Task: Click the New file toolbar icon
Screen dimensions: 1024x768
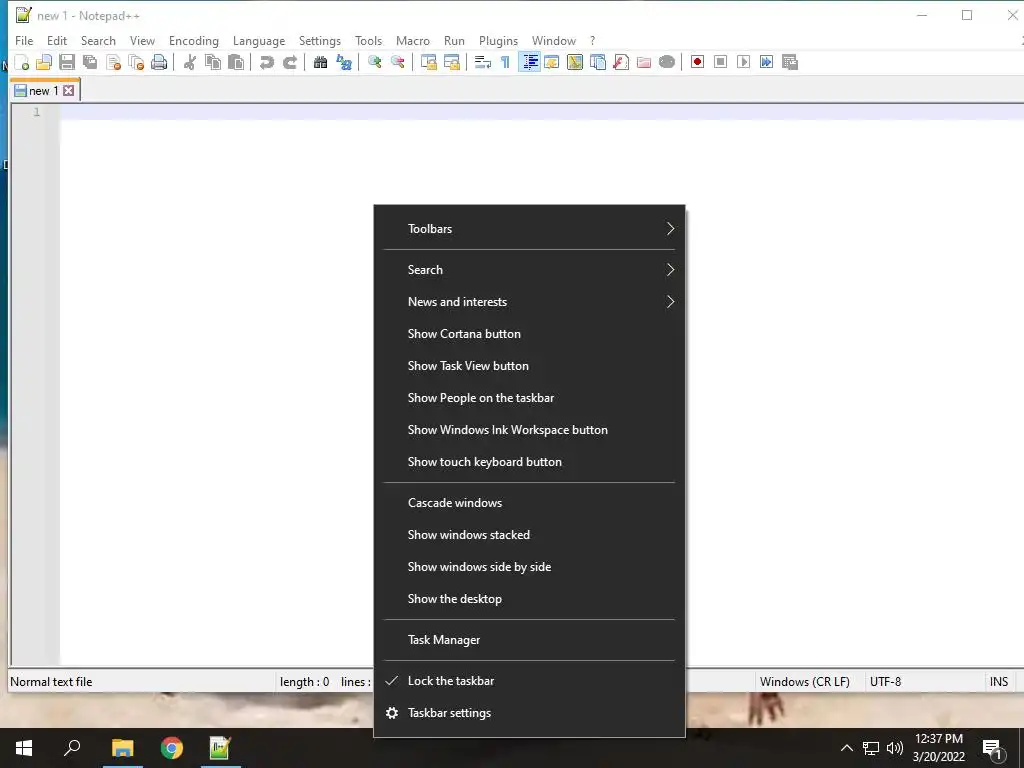Action: point(22,62)
